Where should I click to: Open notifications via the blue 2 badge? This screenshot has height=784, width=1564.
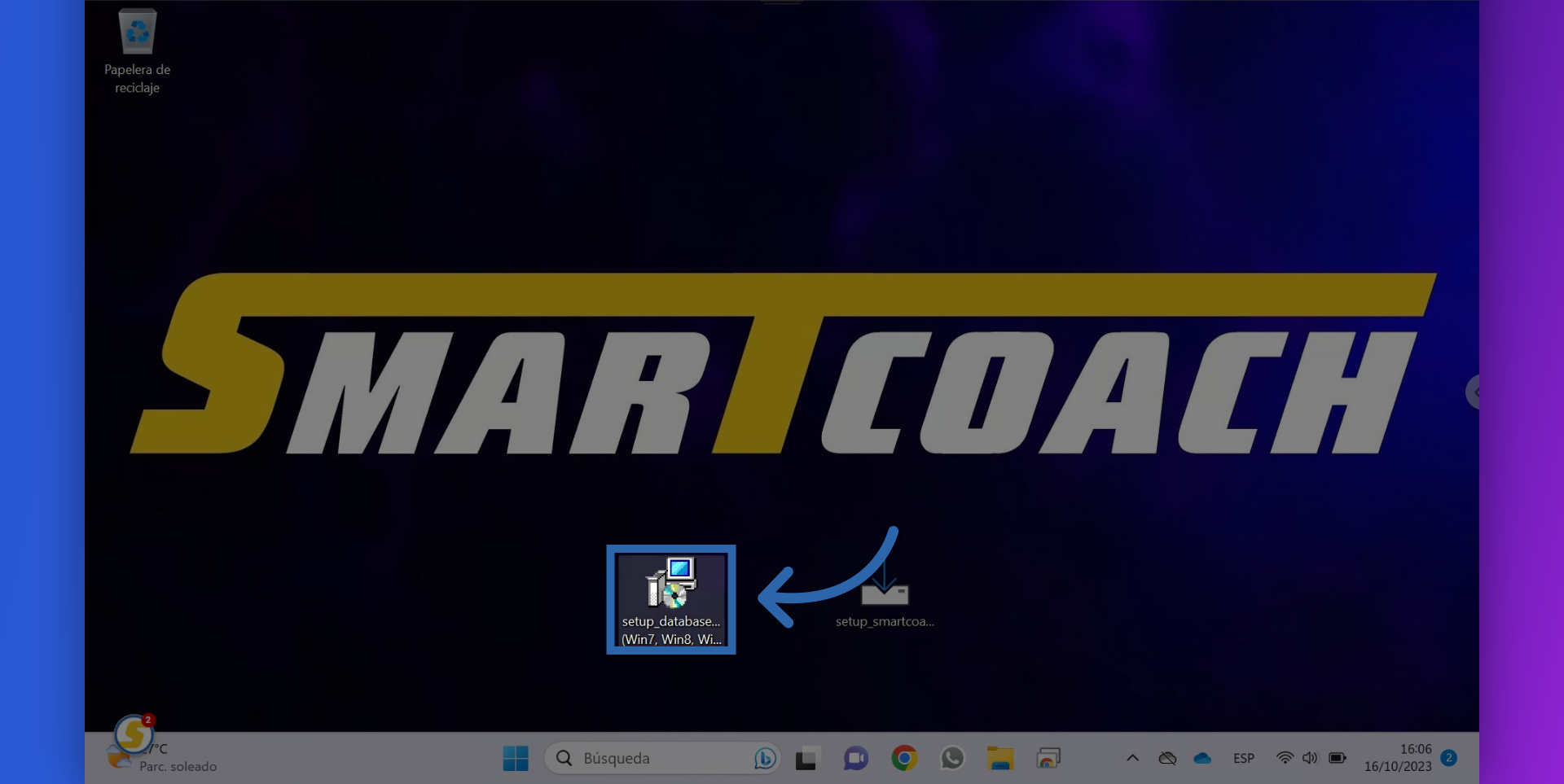(1450, 758)
